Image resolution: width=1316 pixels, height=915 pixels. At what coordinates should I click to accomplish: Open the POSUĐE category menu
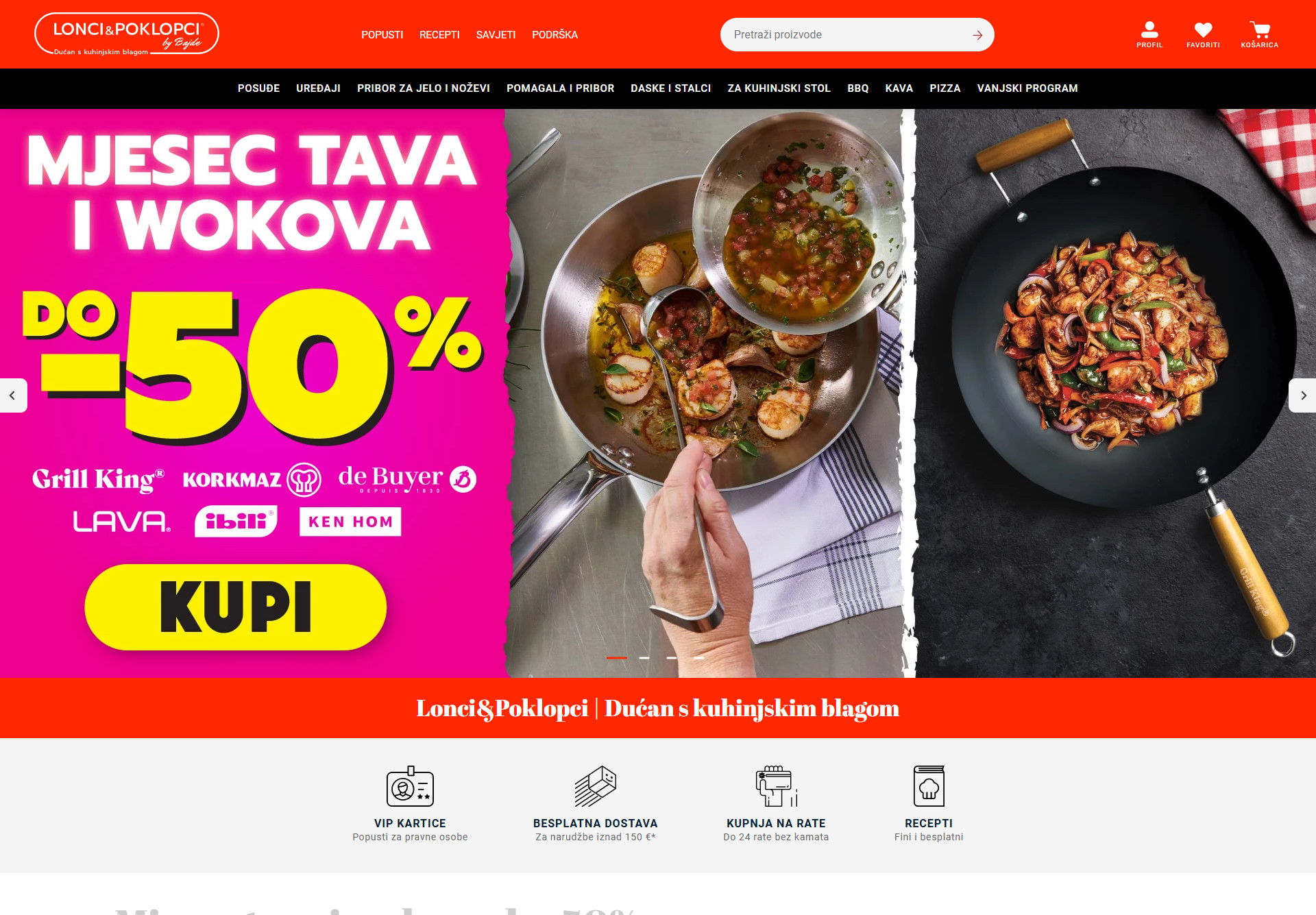[x=258, y=88]
